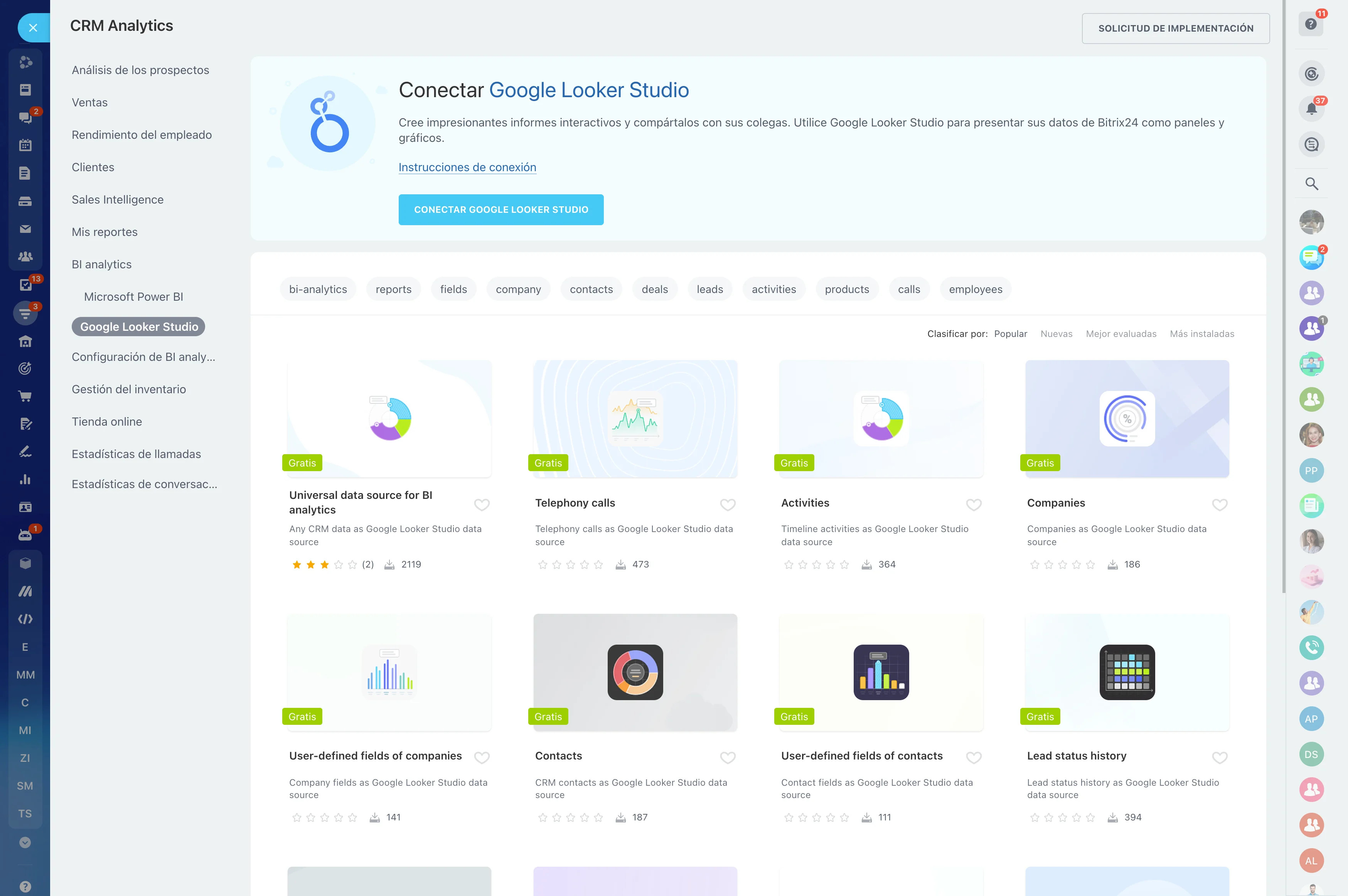Screen dimensions: 1348x896
Task: Mark Lead status history as favorite
Action: click(1220, 757)
